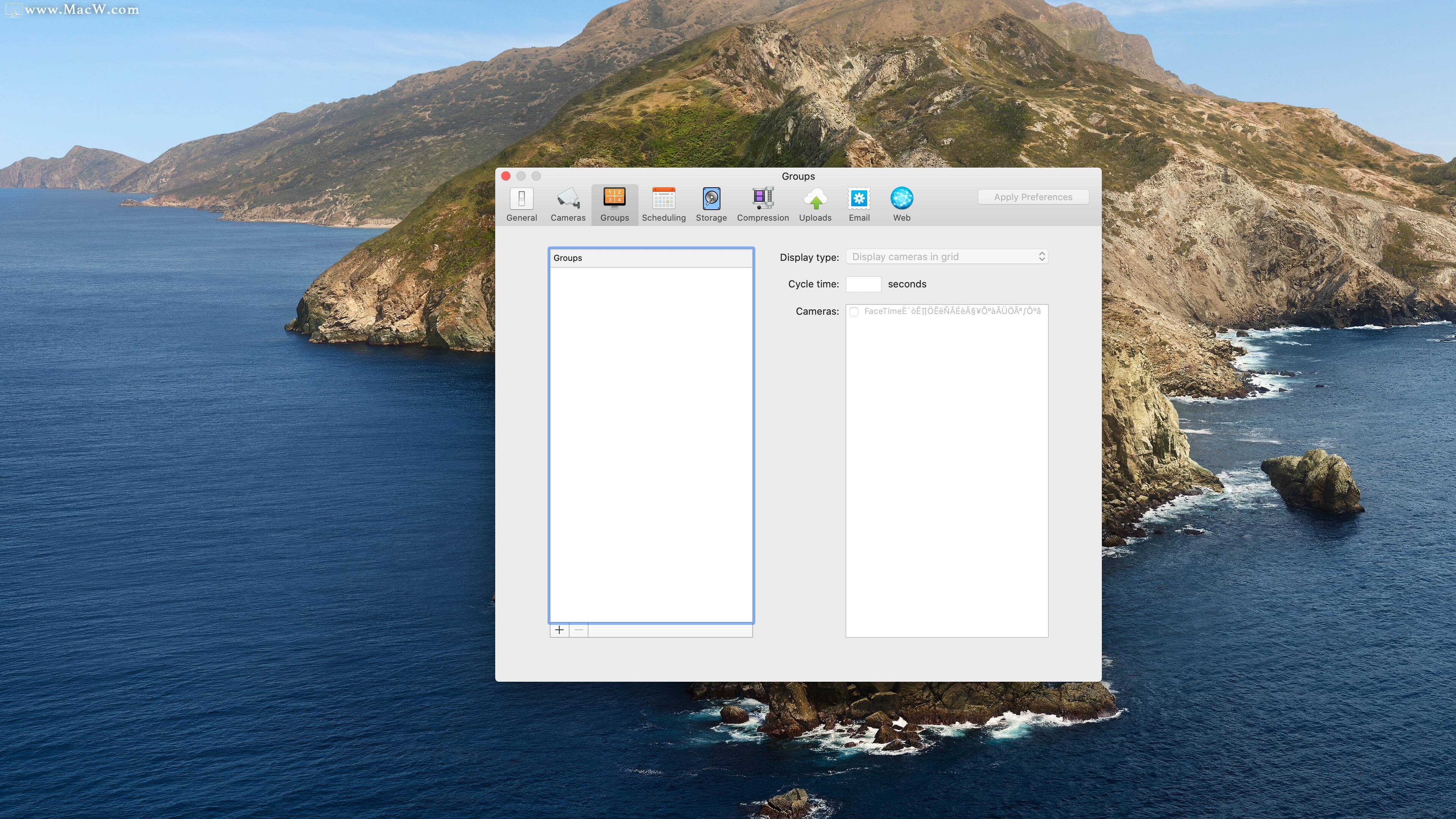Image resolution: width=1456 pixels, height=819 pixels.
Task: Open the Scheduling calendar pane
Action: [x=664, y=204]
